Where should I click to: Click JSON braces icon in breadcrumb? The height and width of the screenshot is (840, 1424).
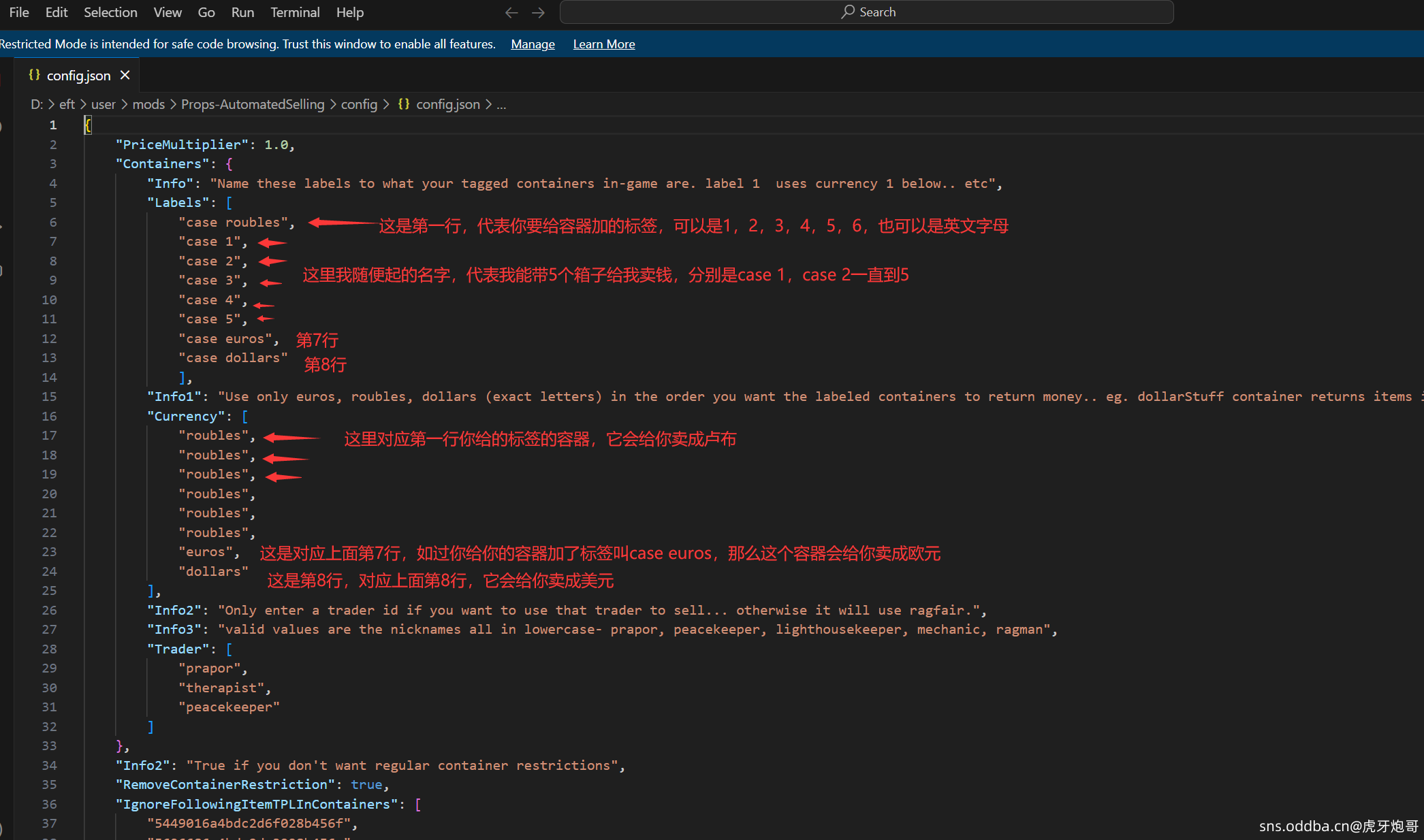[x=404, y=104]
